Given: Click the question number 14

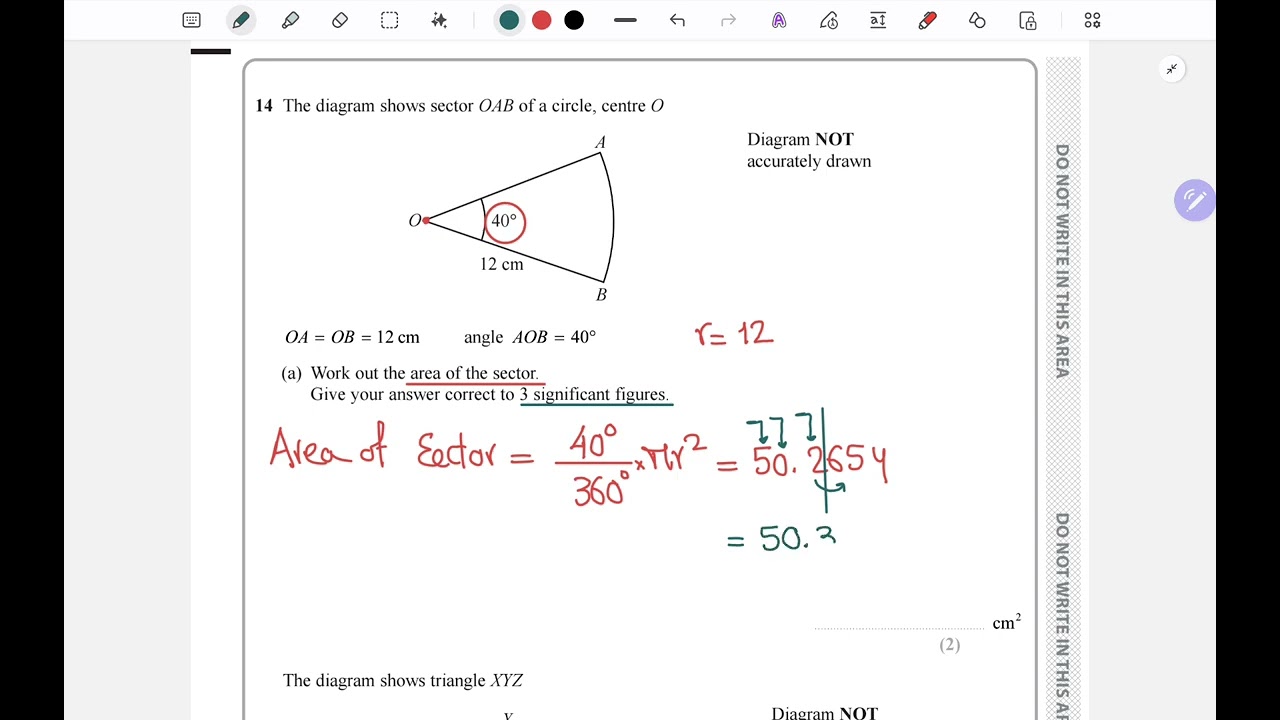Looking at the screenshot, I should pos(264,106).
